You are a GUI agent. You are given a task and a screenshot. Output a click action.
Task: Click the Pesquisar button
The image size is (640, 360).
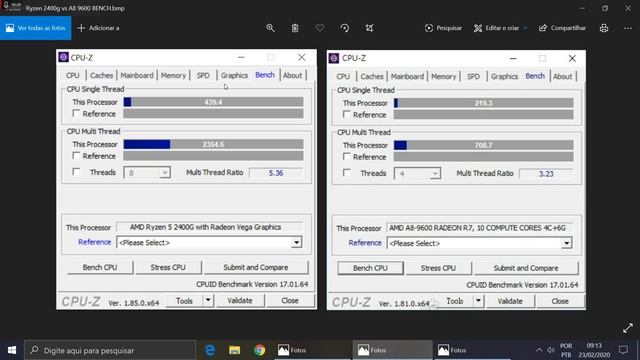click(443, 28)
